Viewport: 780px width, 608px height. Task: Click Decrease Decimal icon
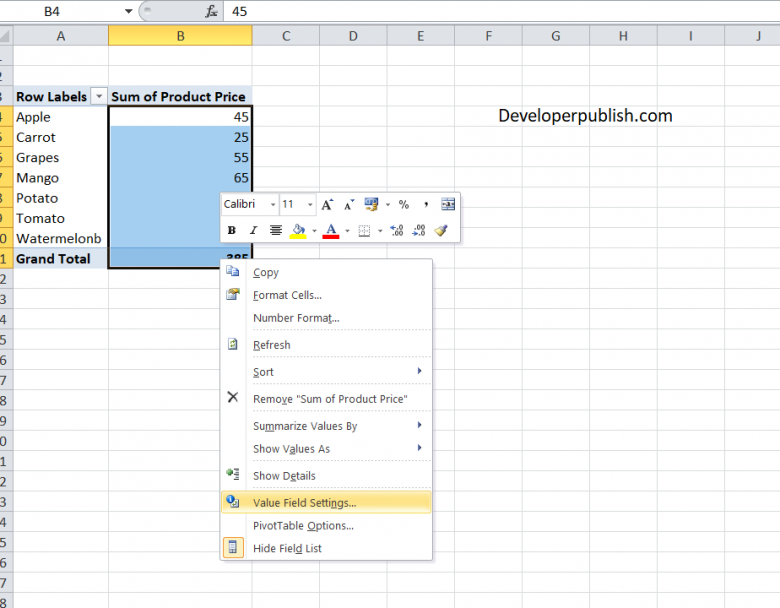[x=419, y=230]
